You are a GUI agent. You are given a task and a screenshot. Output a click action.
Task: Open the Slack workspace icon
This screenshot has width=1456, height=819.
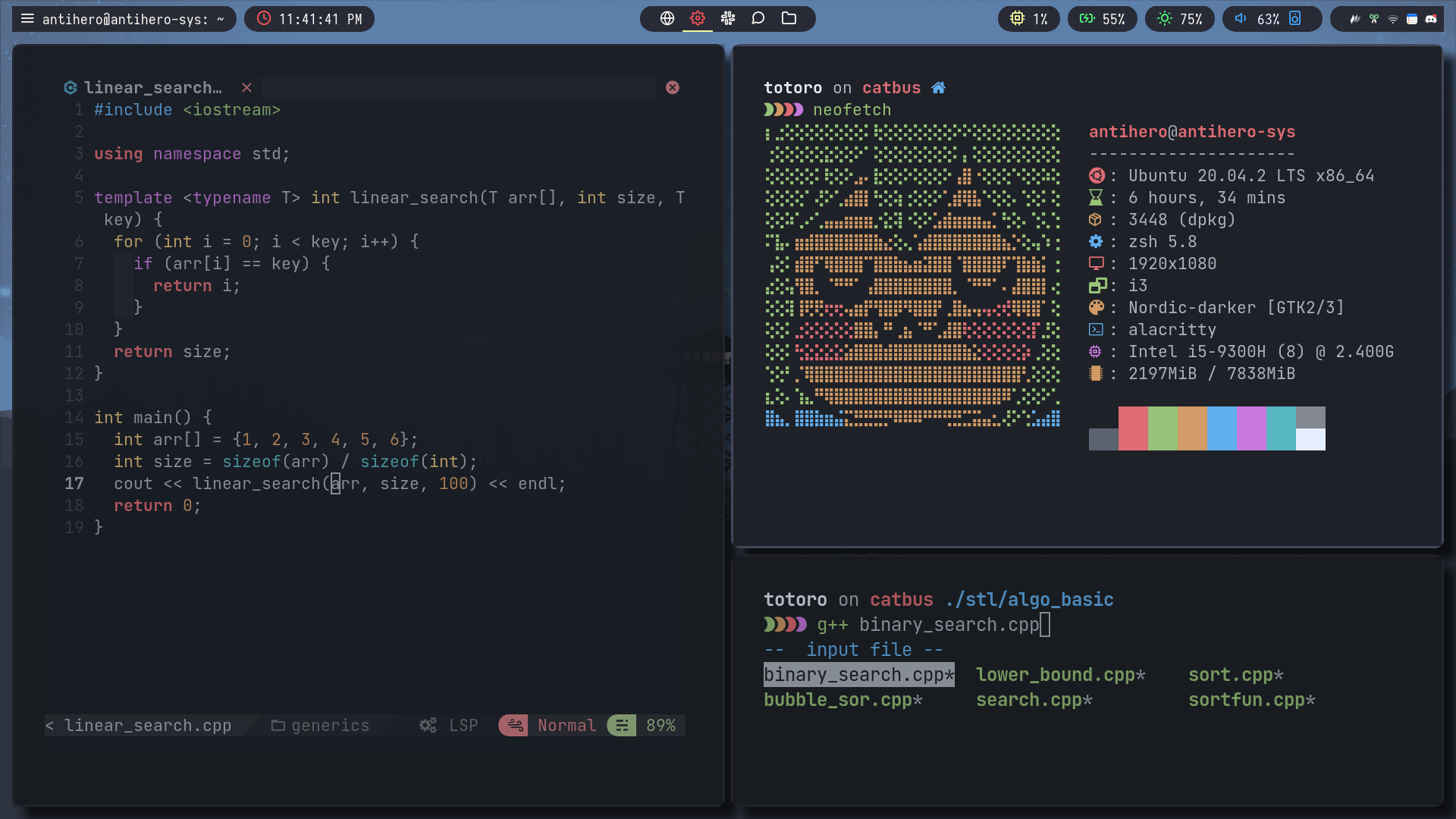[728, 19]
